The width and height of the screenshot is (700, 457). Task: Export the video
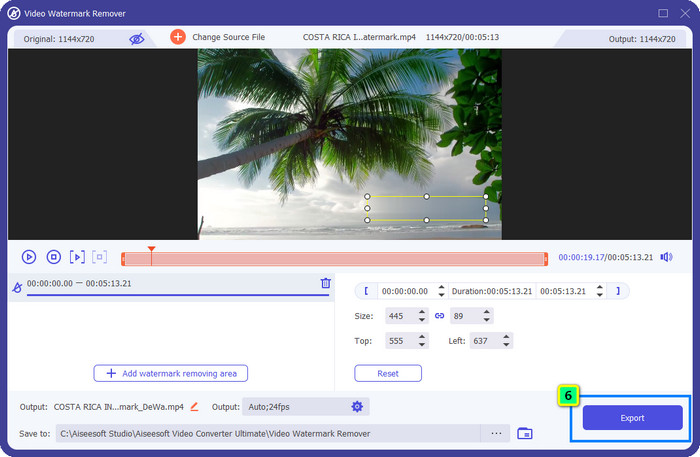[x=632, y=418]
